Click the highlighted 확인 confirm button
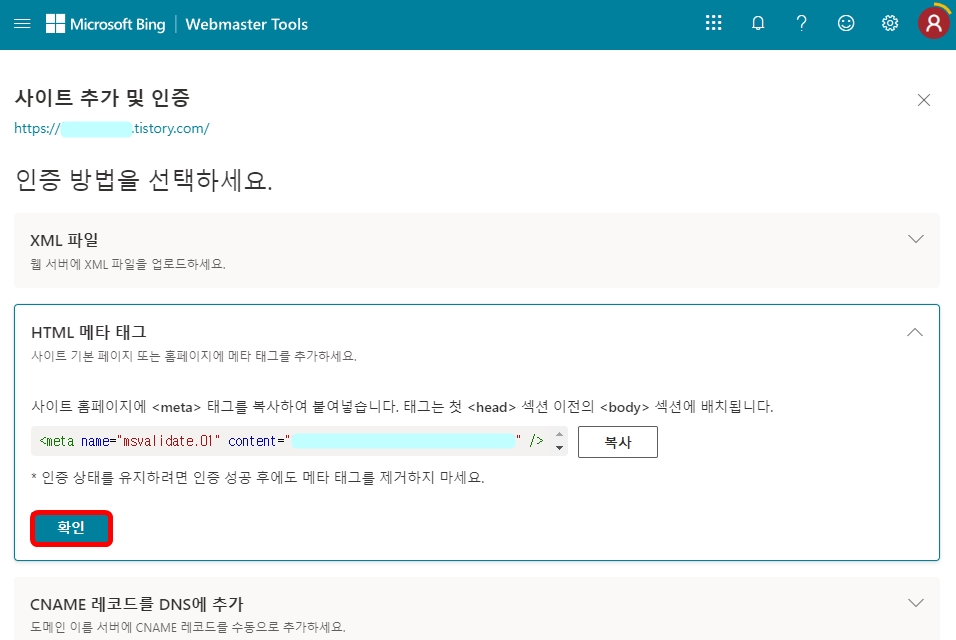 [71, 528]
